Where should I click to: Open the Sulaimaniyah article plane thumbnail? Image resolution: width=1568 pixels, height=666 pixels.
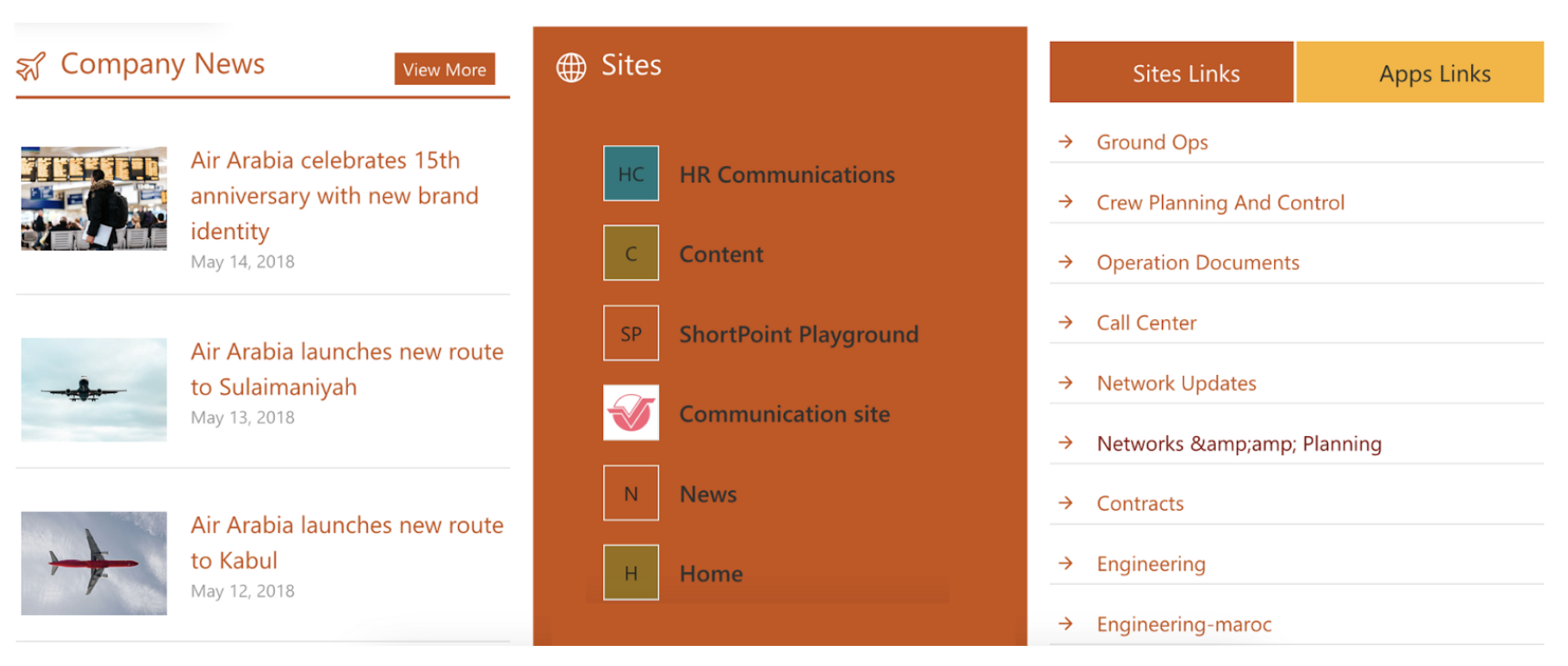click(x=94, y=390)
